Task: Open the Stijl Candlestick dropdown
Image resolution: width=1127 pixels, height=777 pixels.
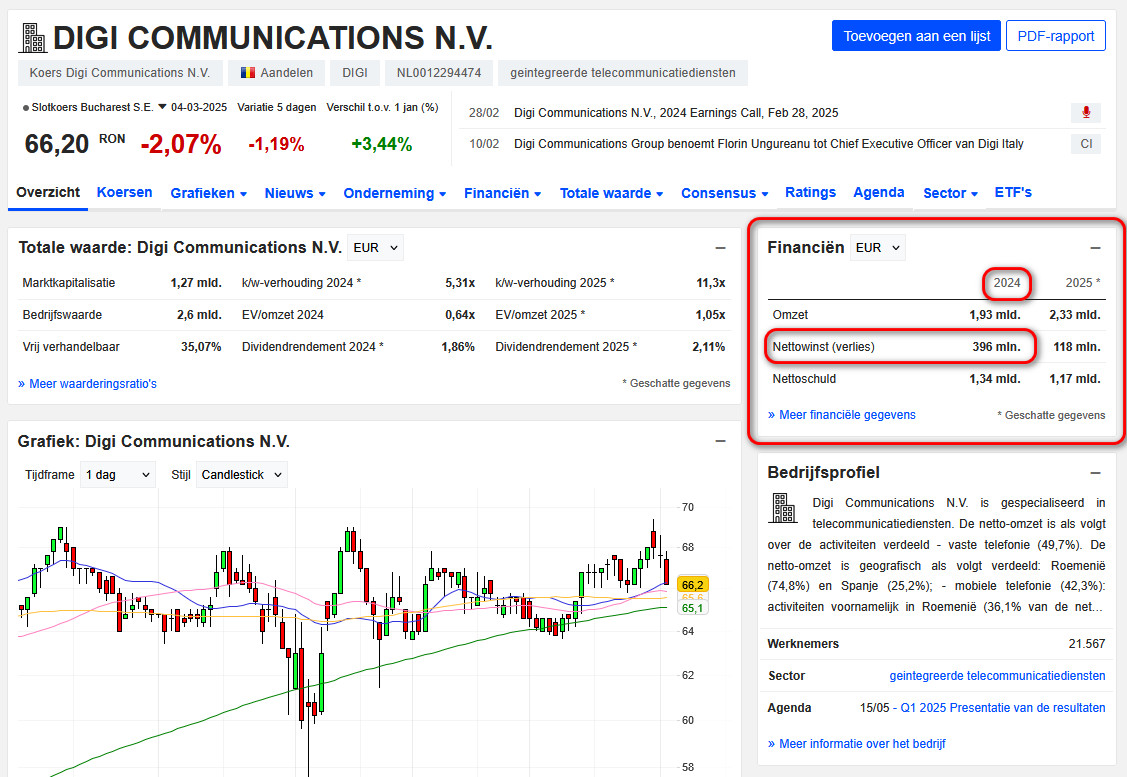Action: click(x=242, y=475)
